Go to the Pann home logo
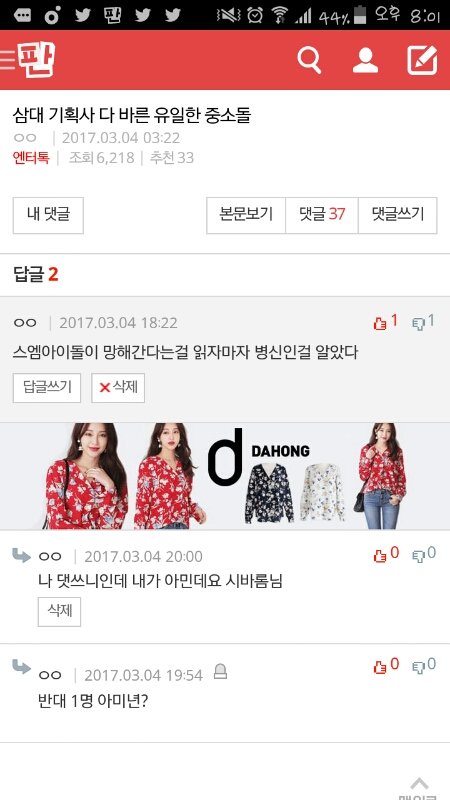 tap(36, 59)
